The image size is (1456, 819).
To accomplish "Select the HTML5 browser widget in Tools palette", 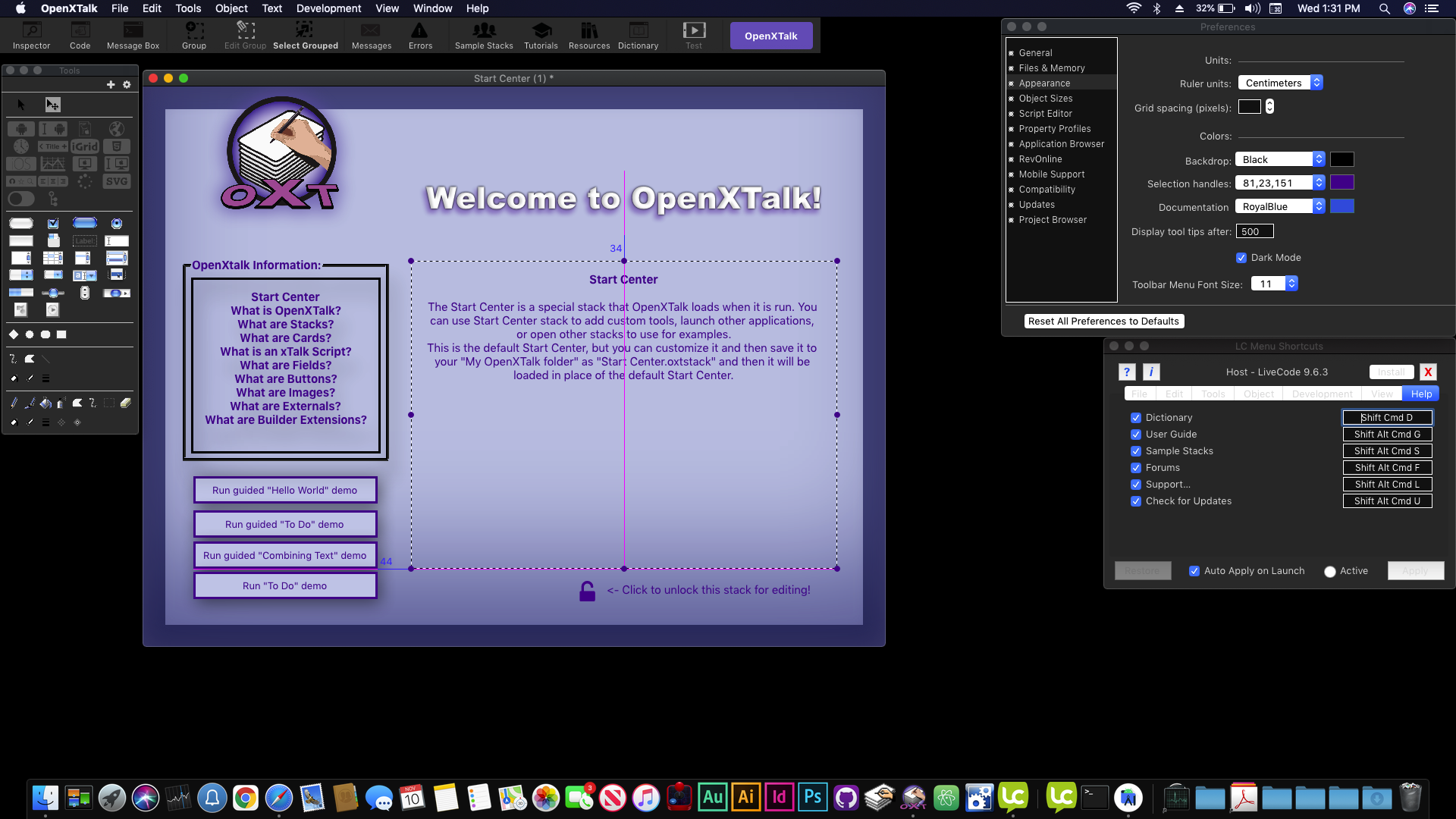I will tap(117, 146).
